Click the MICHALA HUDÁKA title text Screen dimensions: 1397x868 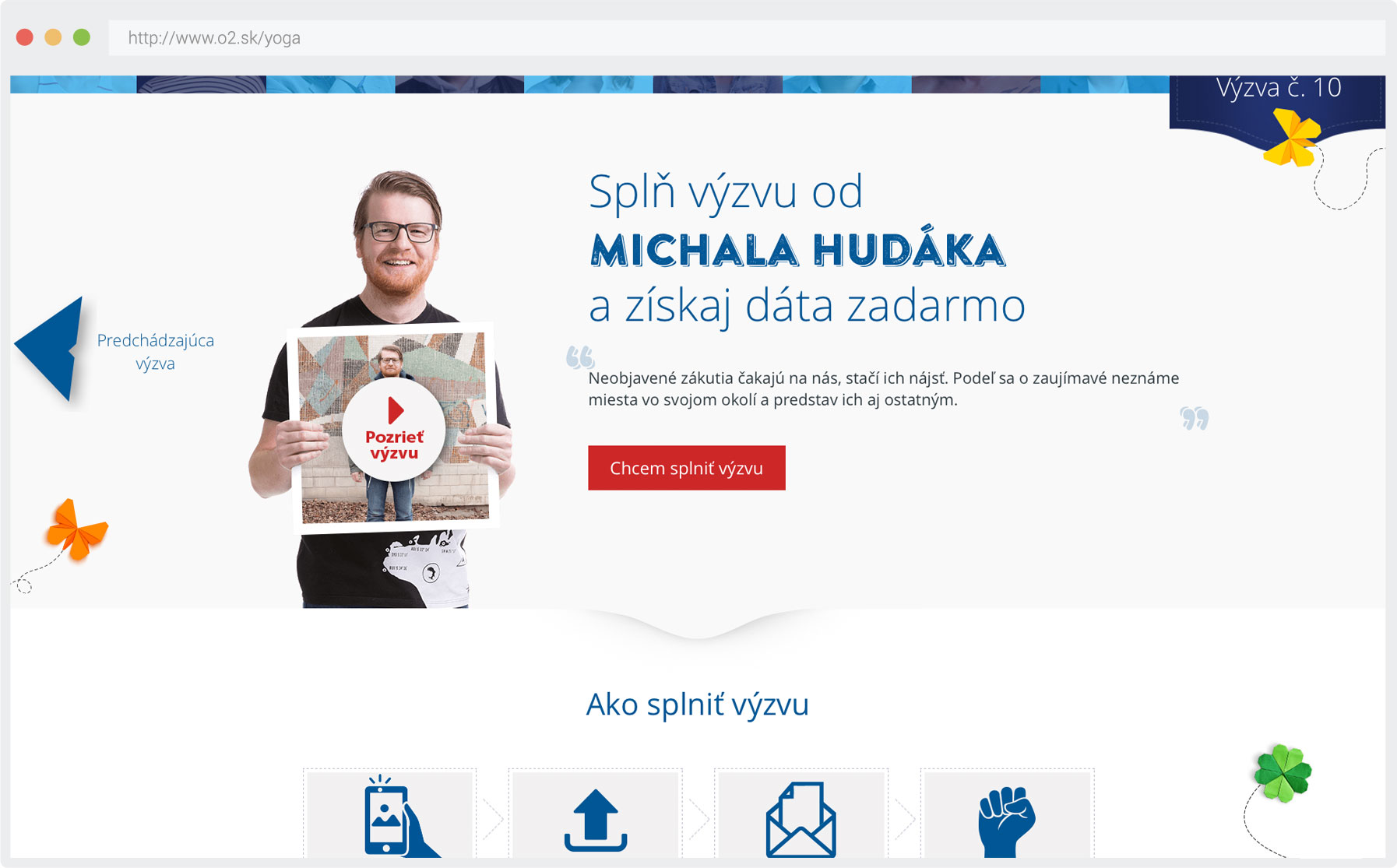point(797,251)
